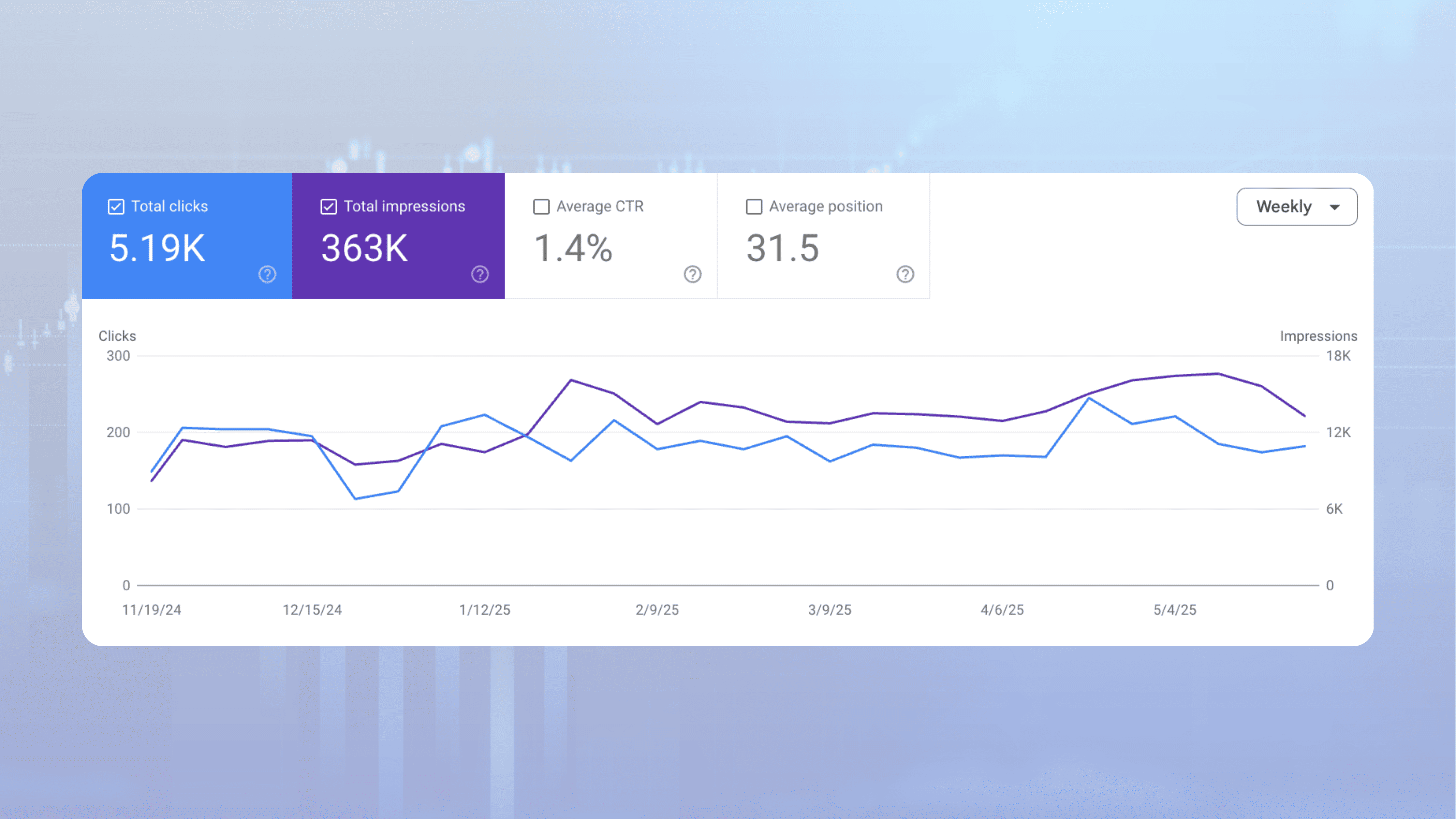Click help icon in Total clicks card
The height and width of the screenshot is (819, 1456).
pyautogui.click(x=267, y=274)
